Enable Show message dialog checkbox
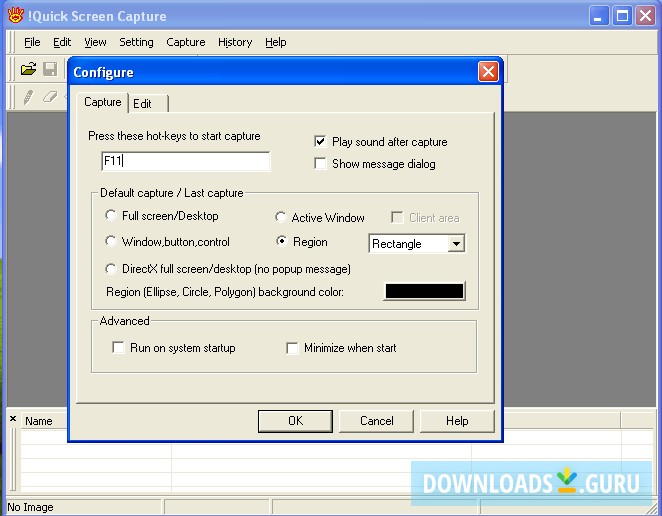 coord(320,163)
